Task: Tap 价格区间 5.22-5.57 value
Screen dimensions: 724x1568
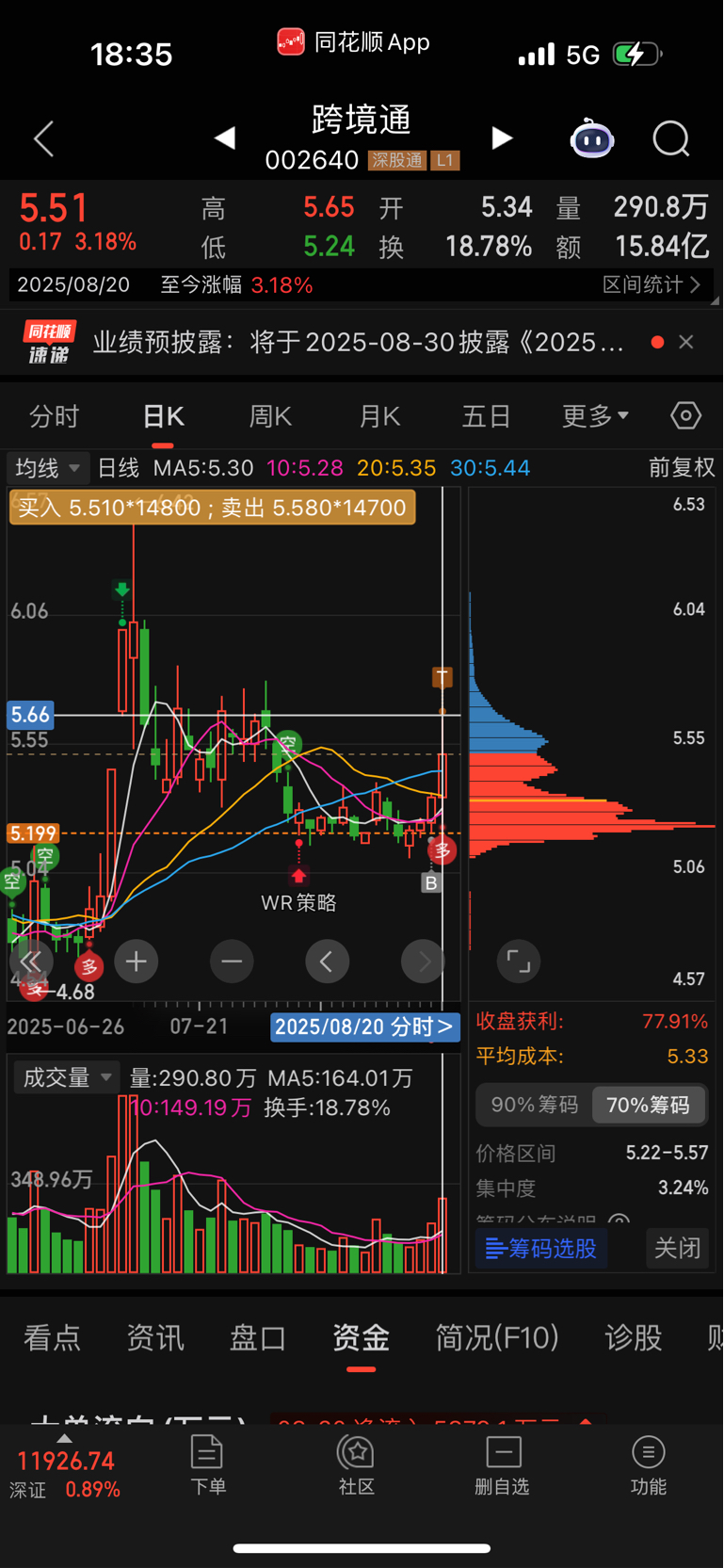Action: point(667,1153)
